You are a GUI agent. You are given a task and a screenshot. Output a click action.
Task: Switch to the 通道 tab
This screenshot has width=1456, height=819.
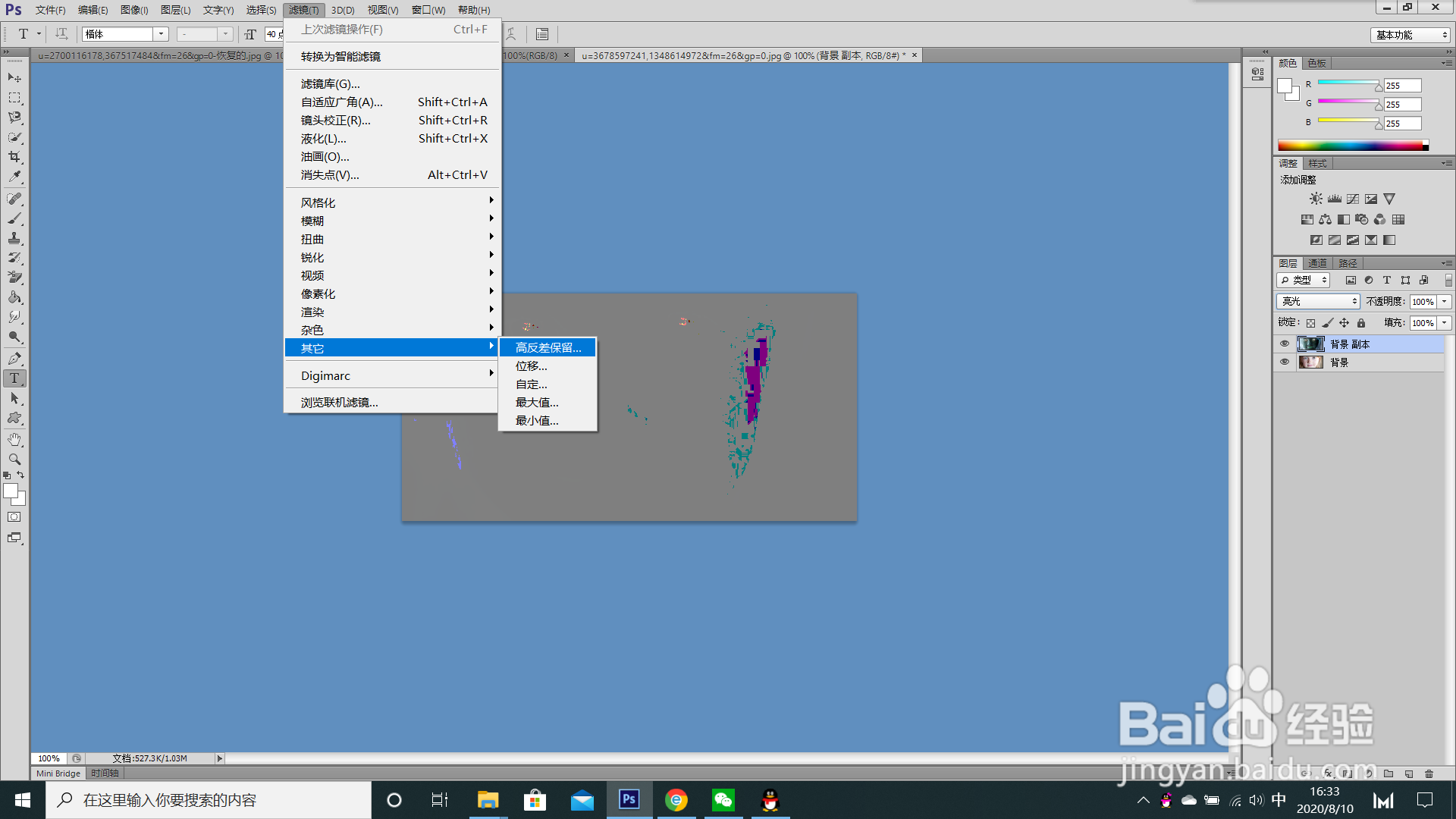1317,263
